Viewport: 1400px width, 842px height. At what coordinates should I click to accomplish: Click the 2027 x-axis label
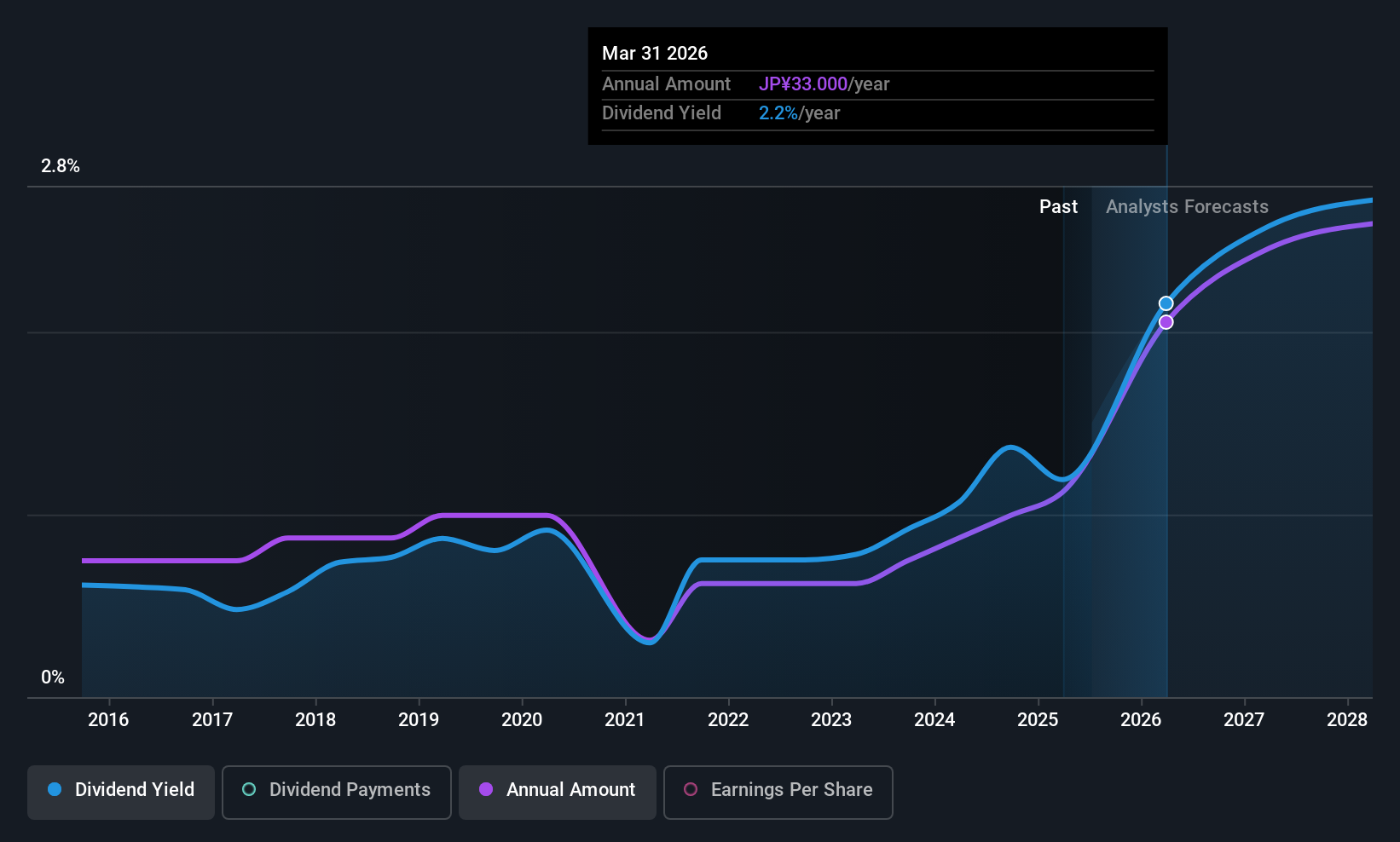(x=1244, y=719)
